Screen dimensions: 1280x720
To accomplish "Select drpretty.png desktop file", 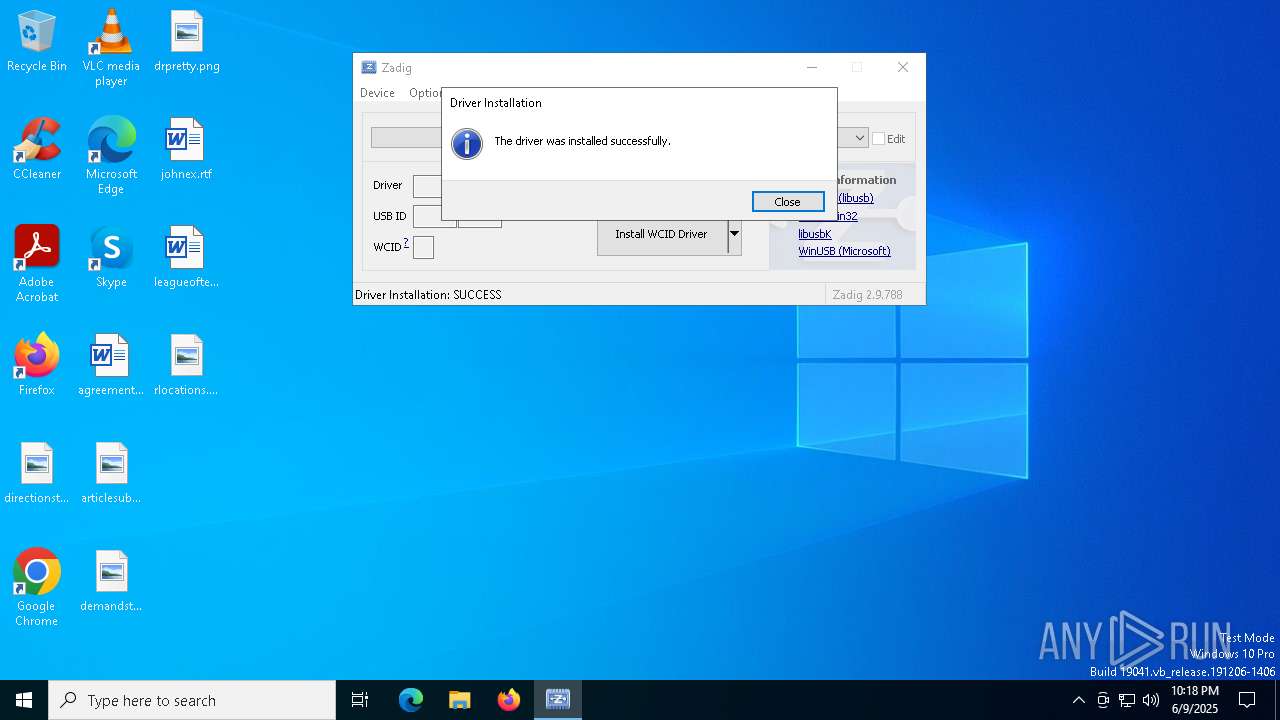I will coord(187,42).
